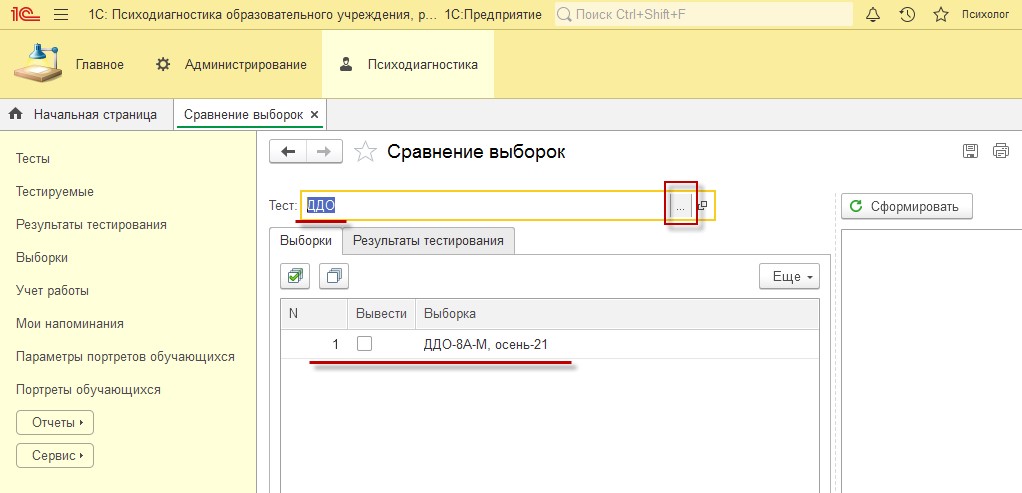Check all rows with the checkmark icon
The height and width of the screenshot is (493, 1022).
[x=295, y=276]
